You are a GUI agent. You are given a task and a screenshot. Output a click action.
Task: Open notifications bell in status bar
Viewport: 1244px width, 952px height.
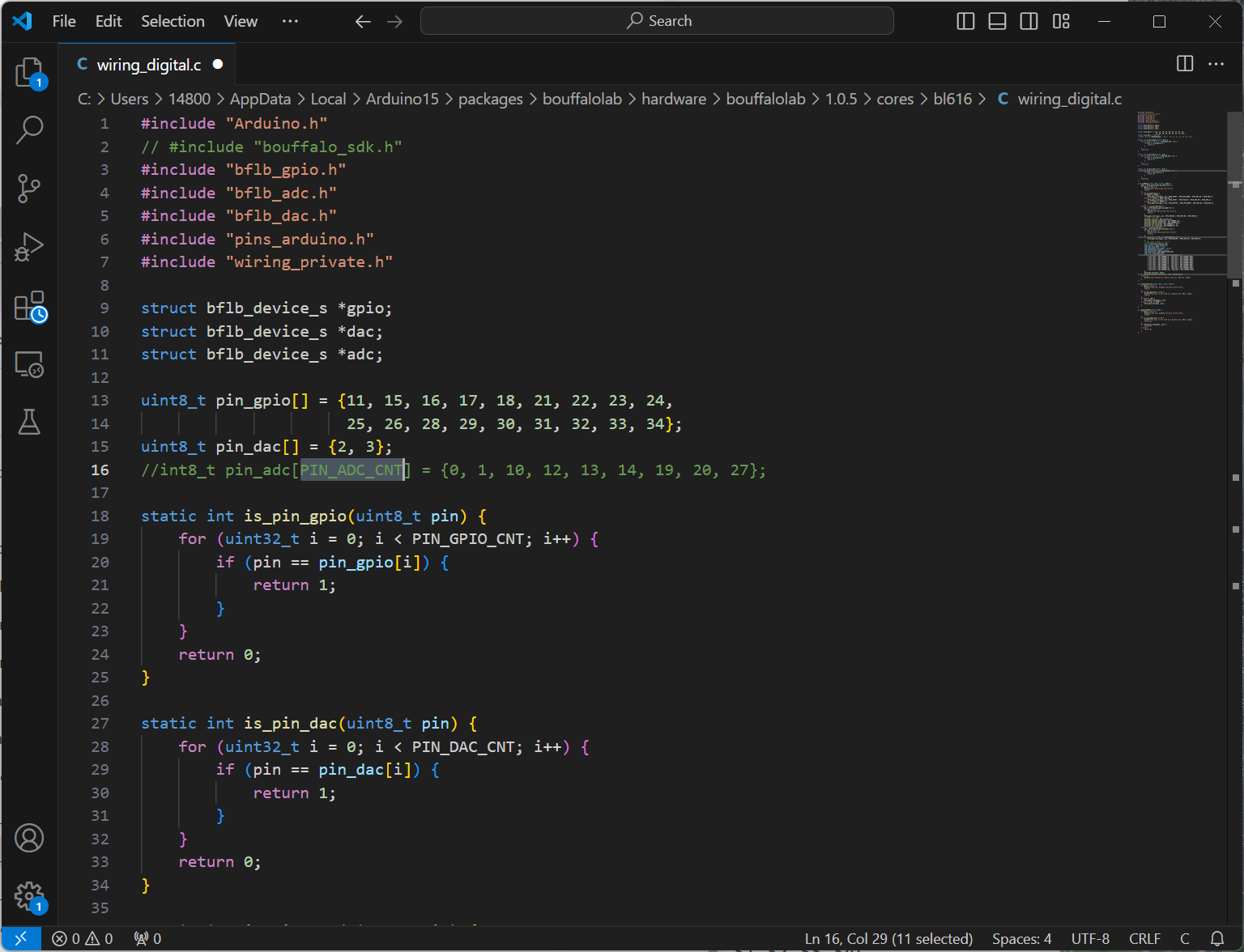1216,938
